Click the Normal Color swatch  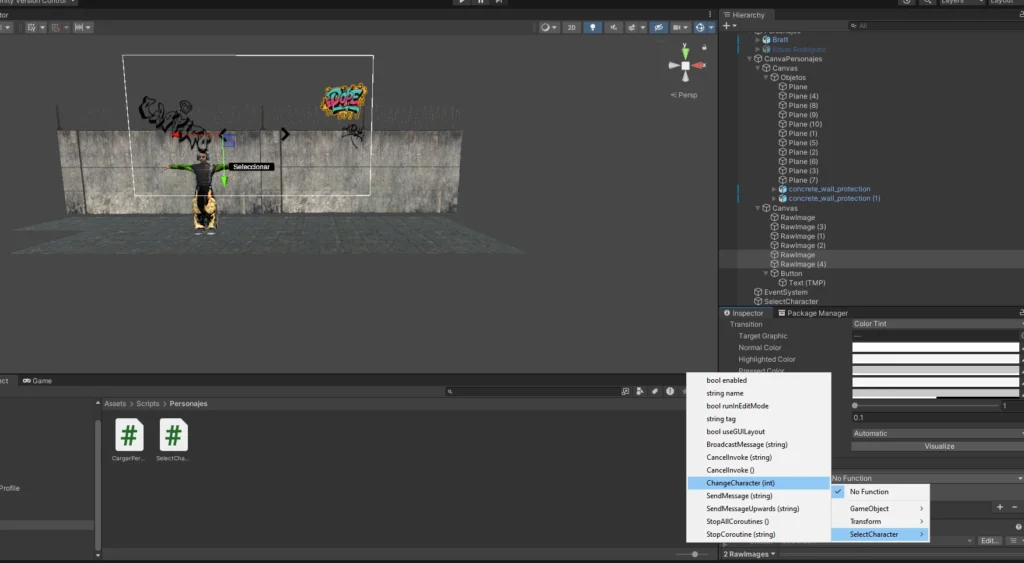(x=935, y=348)
